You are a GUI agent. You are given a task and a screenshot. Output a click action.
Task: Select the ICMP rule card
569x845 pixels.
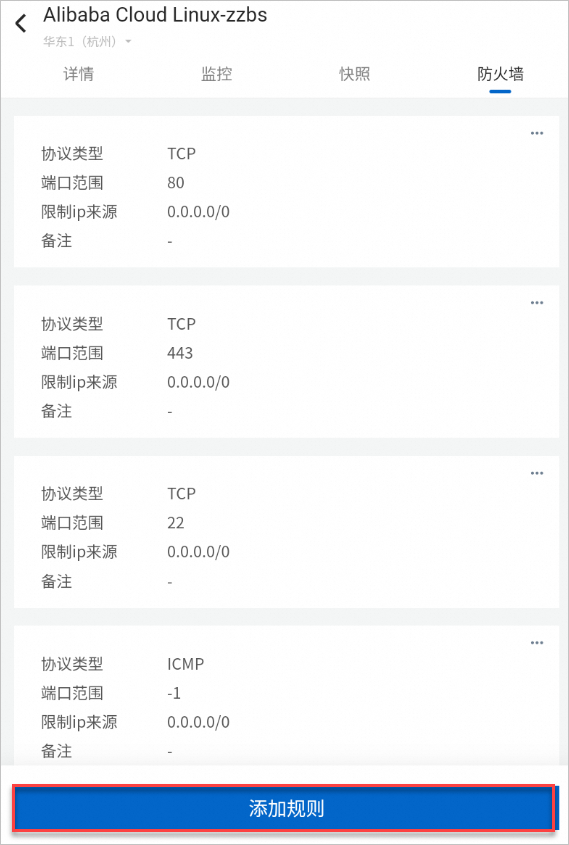point(286,695)
